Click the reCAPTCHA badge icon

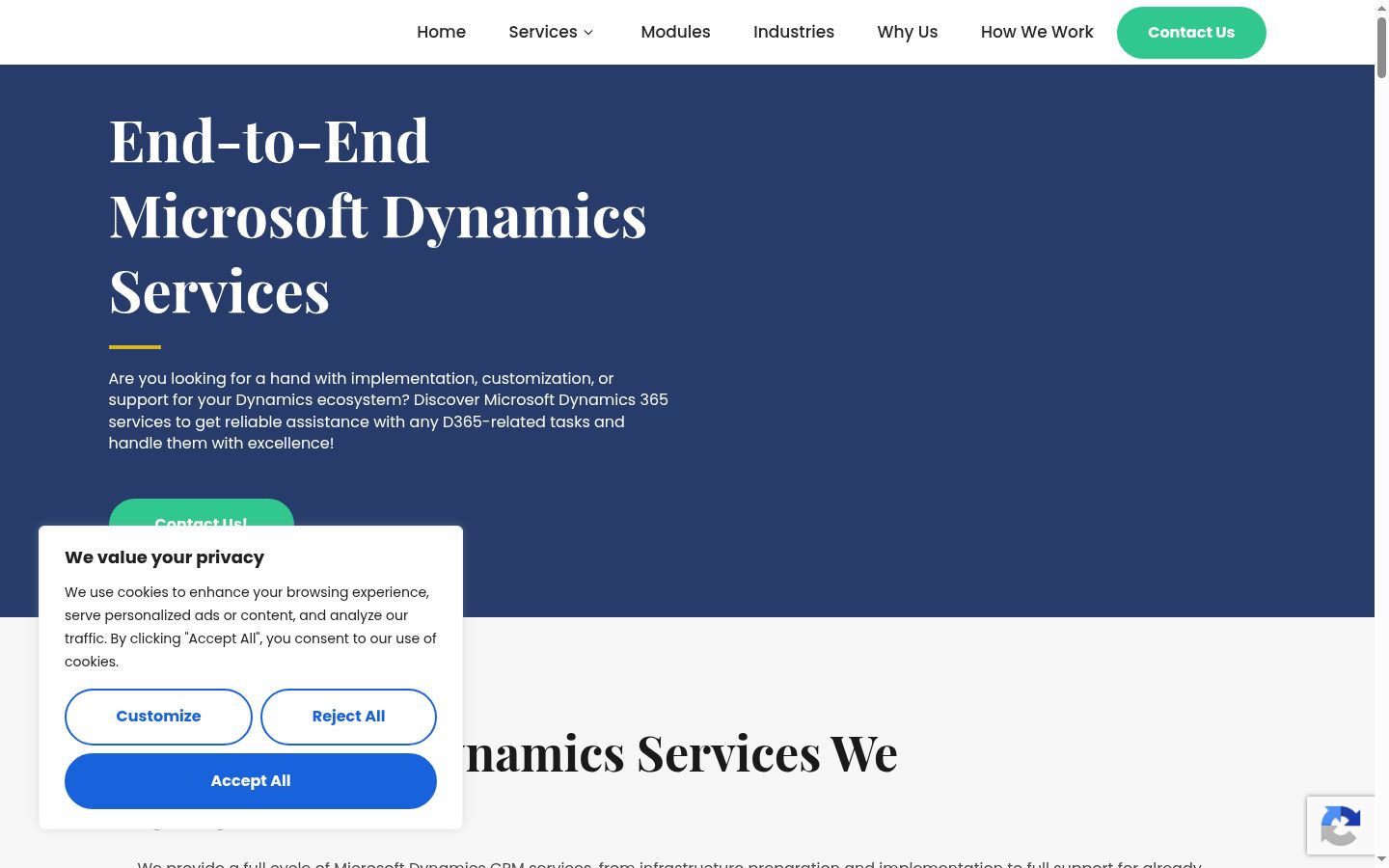(x=1341, y=826)
